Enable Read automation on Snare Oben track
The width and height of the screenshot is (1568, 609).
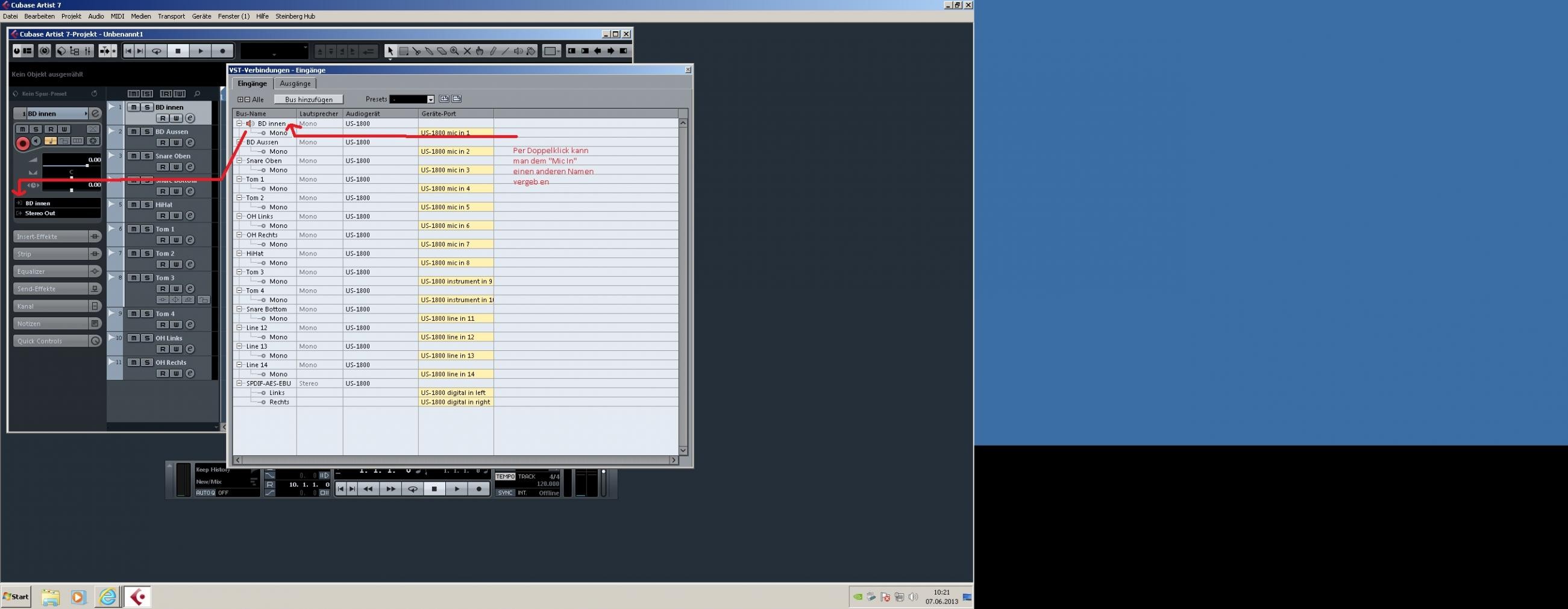pos(163,167)
